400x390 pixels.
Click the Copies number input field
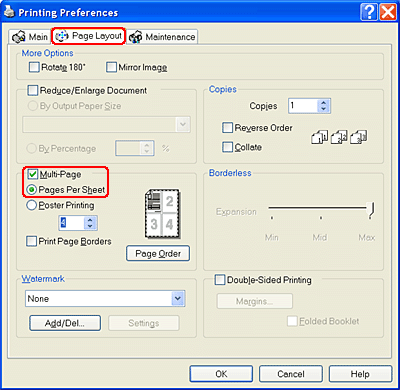303,106
